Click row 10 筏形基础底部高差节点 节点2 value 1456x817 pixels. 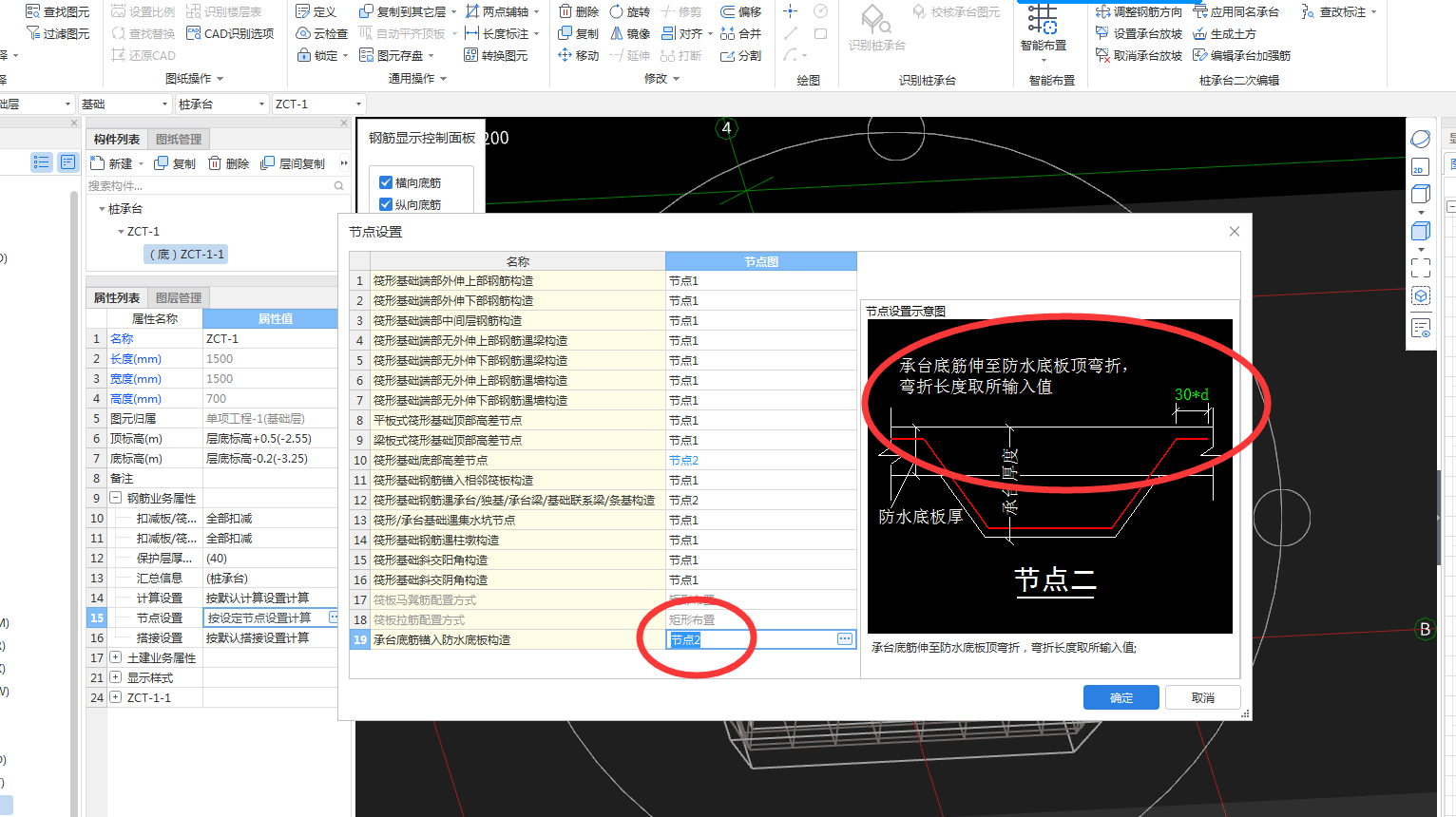pos(760,460)
